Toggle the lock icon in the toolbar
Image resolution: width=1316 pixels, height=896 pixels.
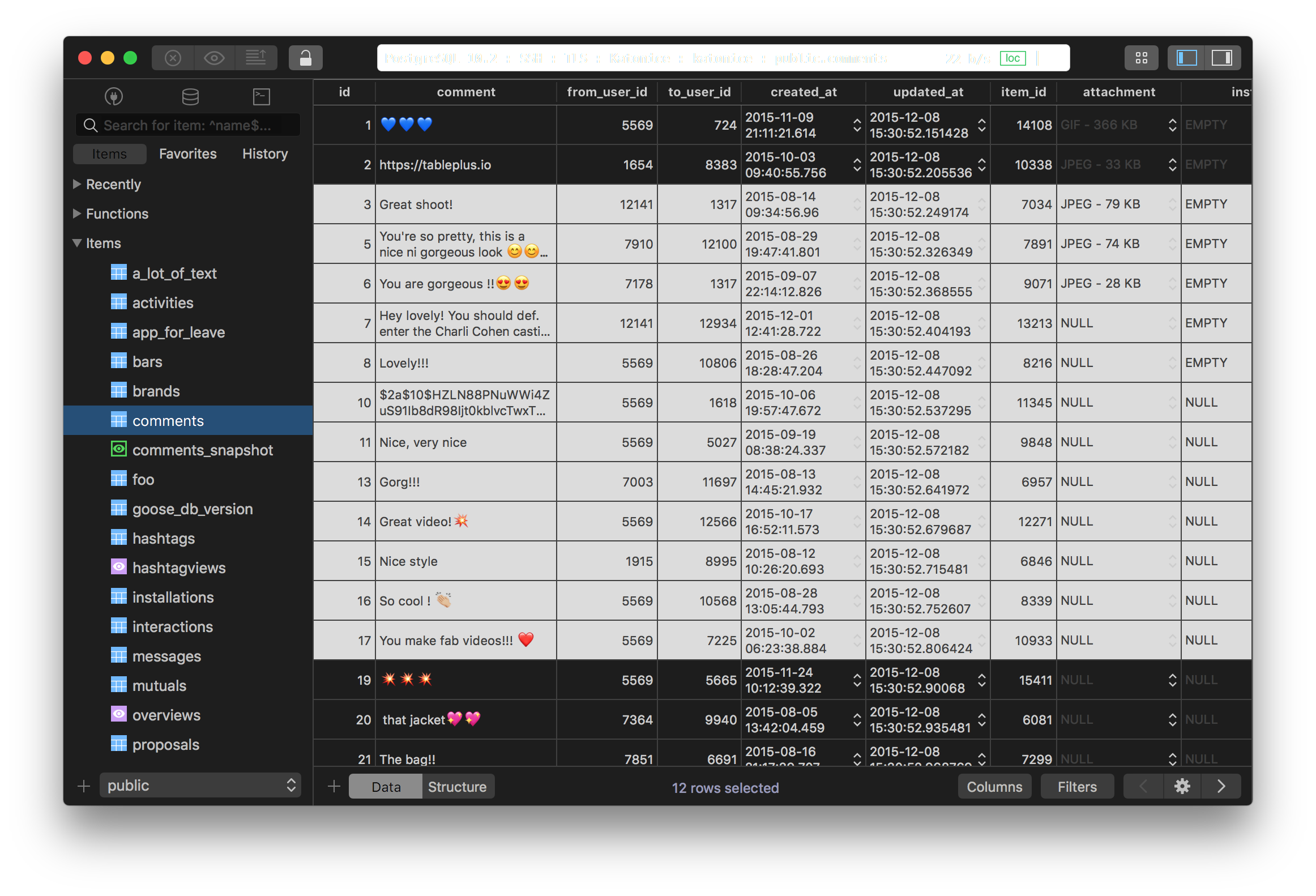point(306,57)
